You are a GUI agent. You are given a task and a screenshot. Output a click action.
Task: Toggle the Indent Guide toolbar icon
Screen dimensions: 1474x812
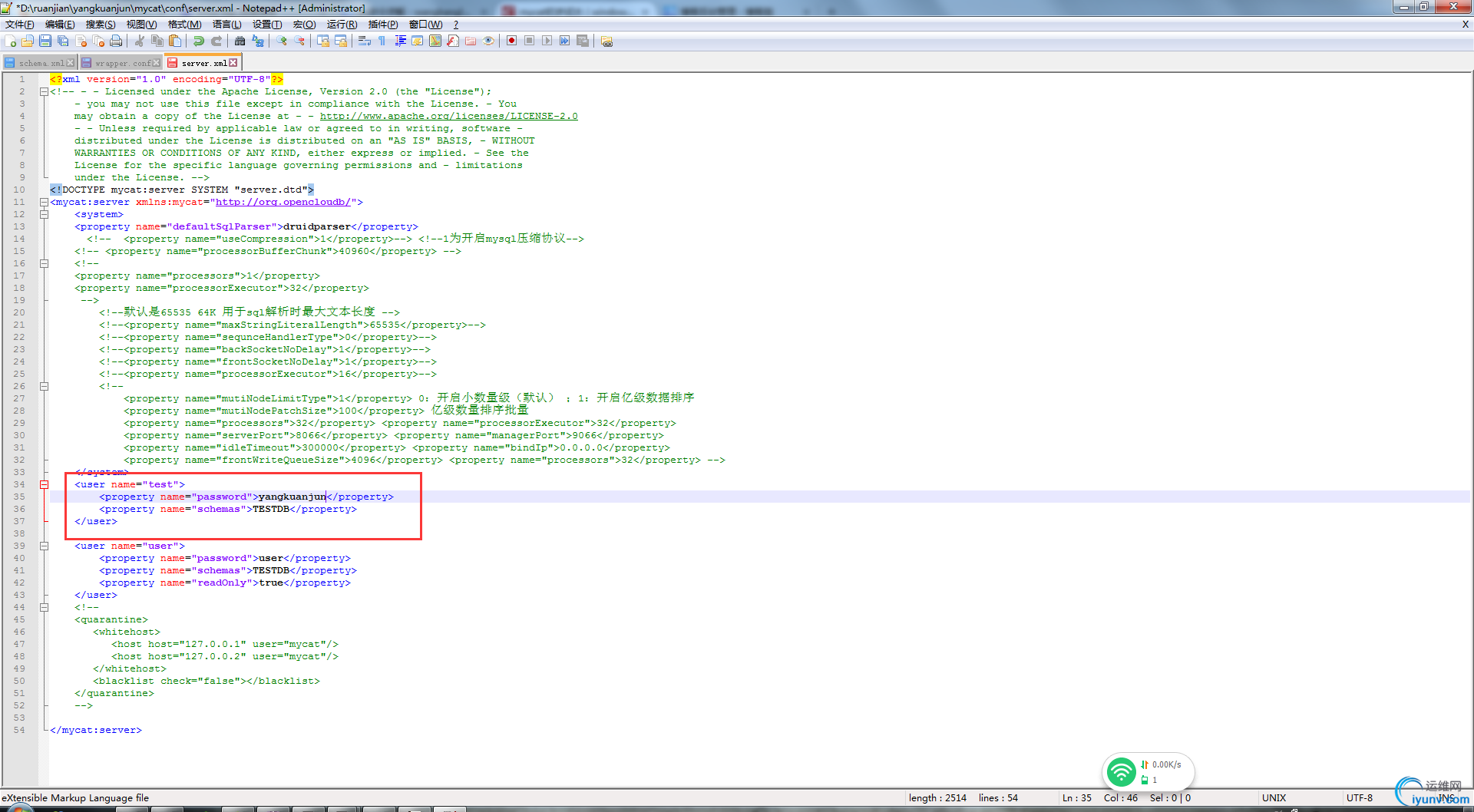[x=400, y=41]
